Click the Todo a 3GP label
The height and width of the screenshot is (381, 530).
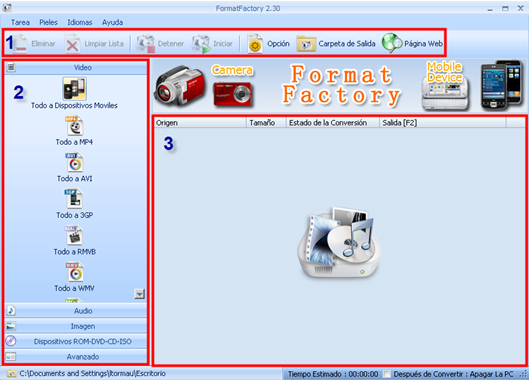[74, 215]
